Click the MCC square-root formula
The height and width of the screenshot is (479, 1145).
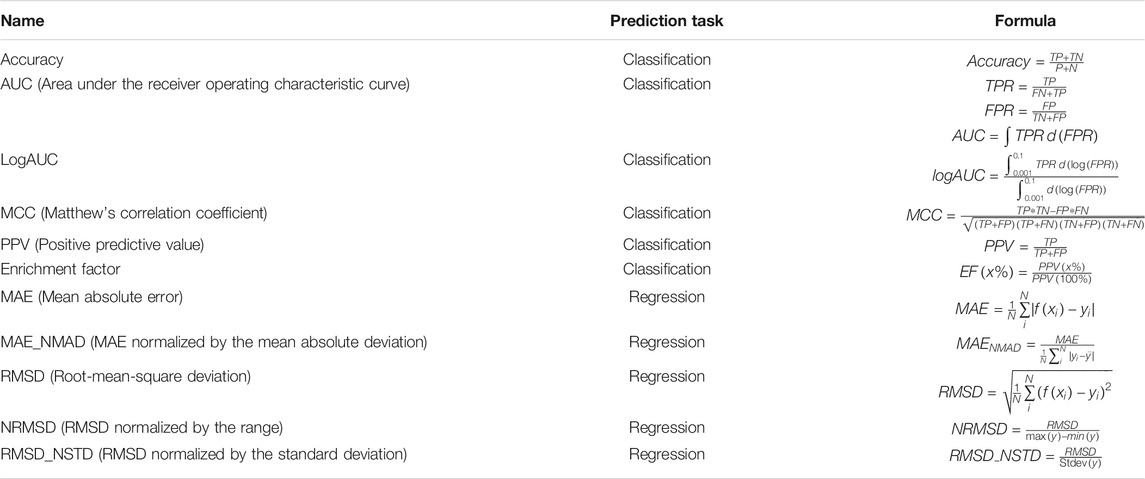point(1025,218)
